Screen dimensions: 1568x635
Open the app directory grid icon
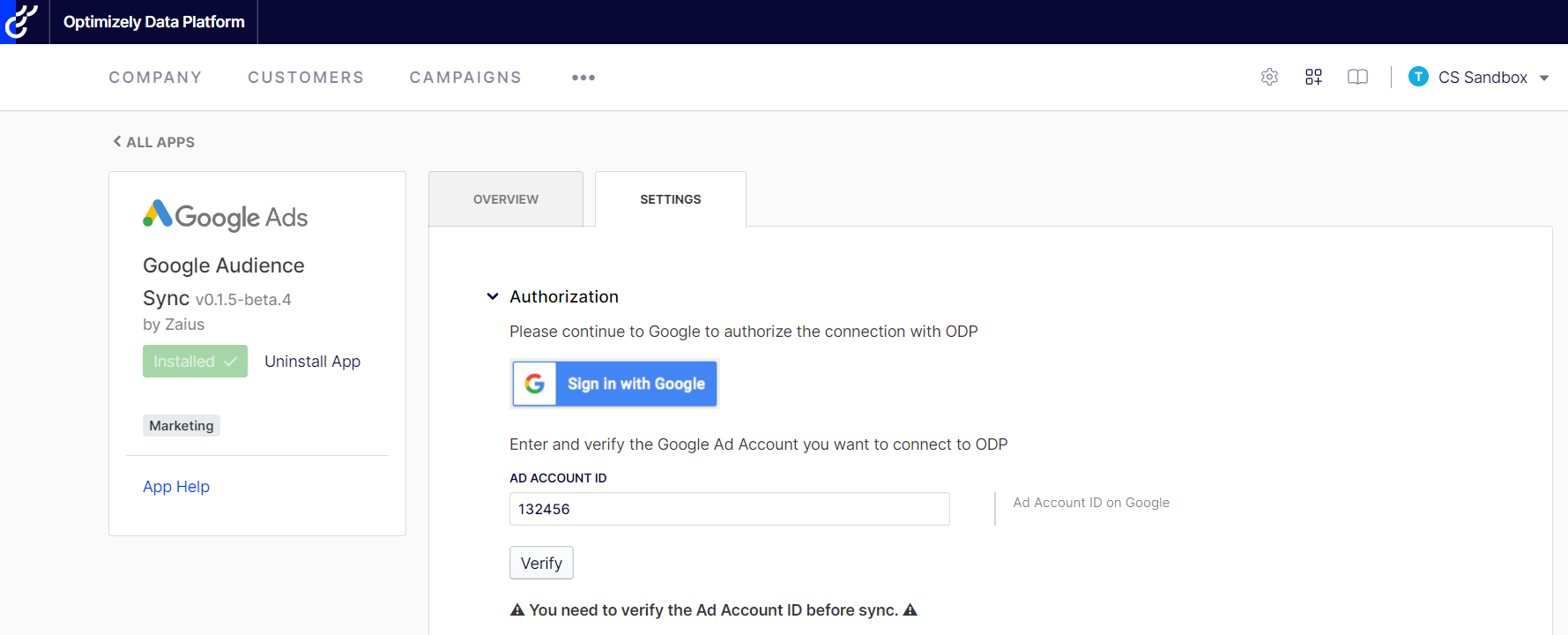coord(1313,78)
